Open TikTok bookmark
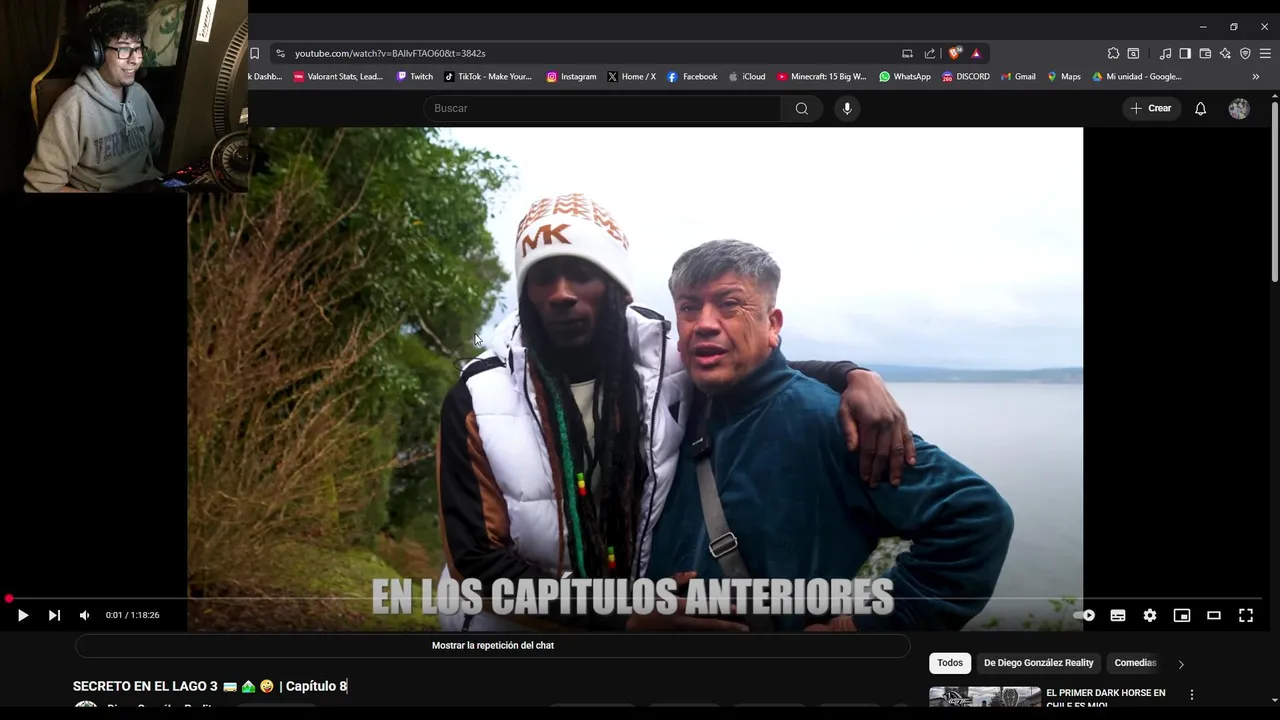The image size is (1280, 720). [488, 77]
